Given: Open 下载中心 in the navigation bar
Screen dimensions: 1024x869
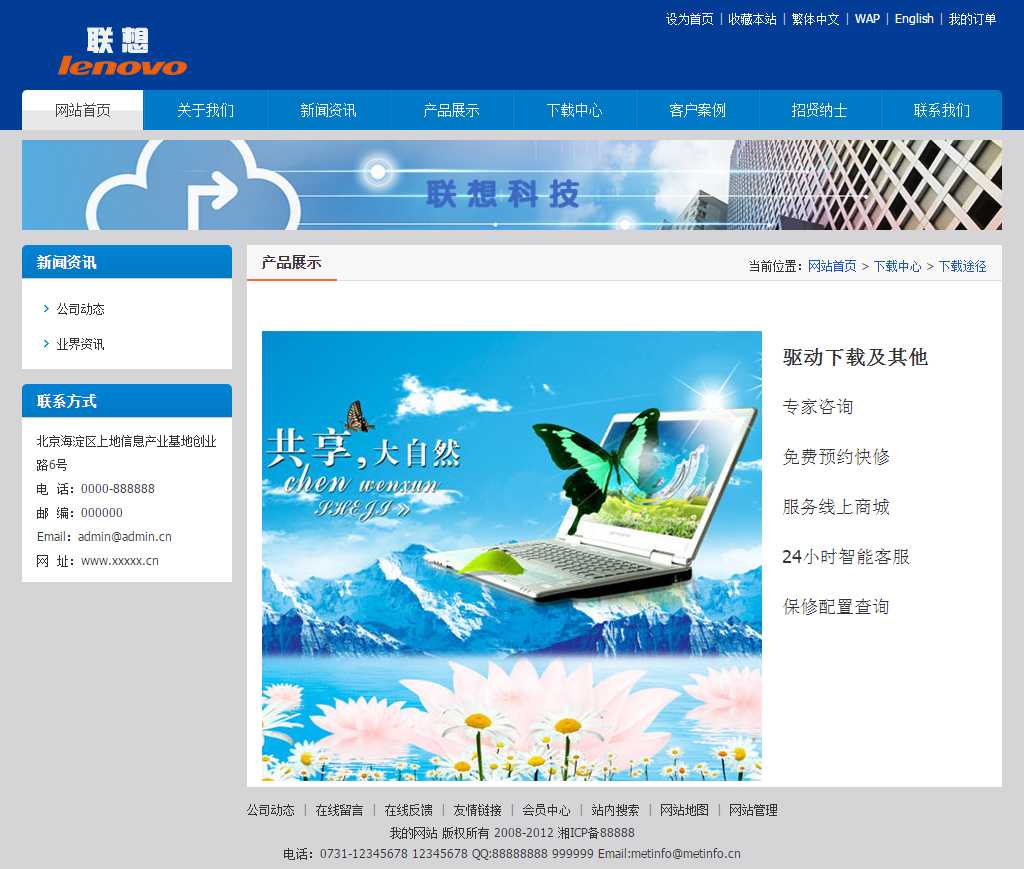Looking at the screenshot, I should 574,110.
